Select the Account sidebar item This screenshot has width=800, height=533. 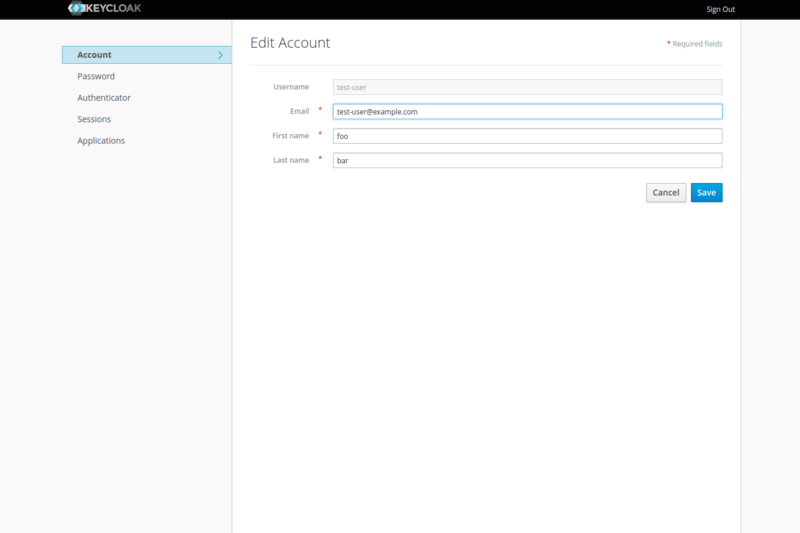[147, 55]
